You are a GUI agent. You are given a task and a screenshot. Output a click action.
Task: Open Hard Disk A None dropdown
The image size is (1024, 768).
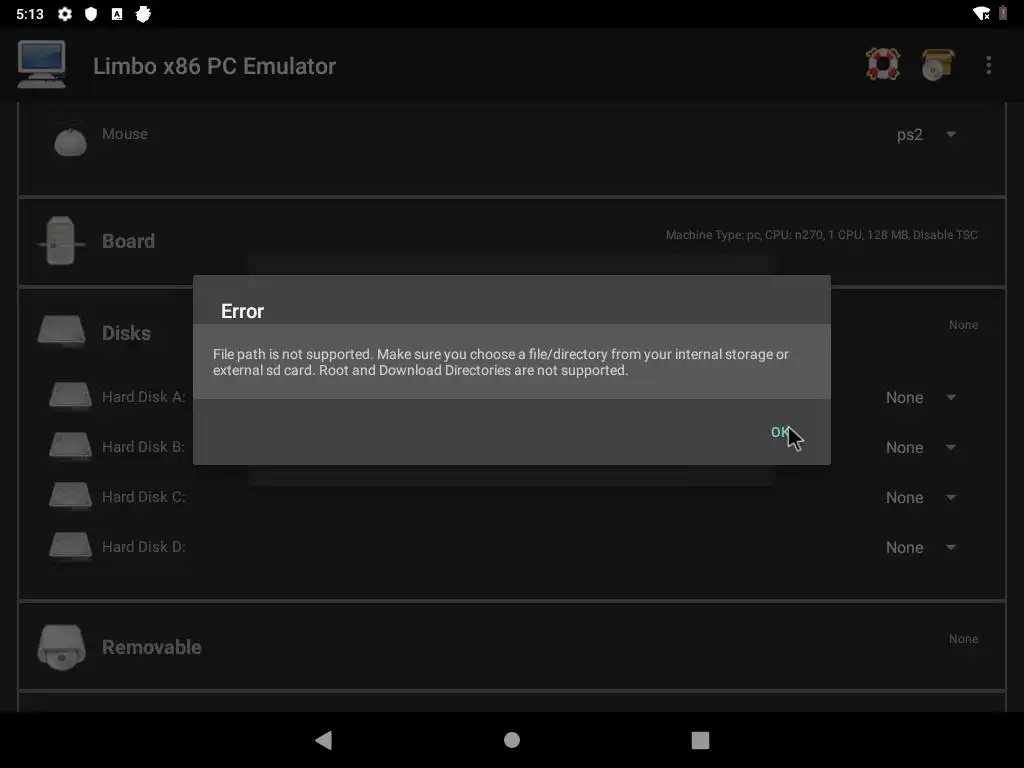pos(921,397)
